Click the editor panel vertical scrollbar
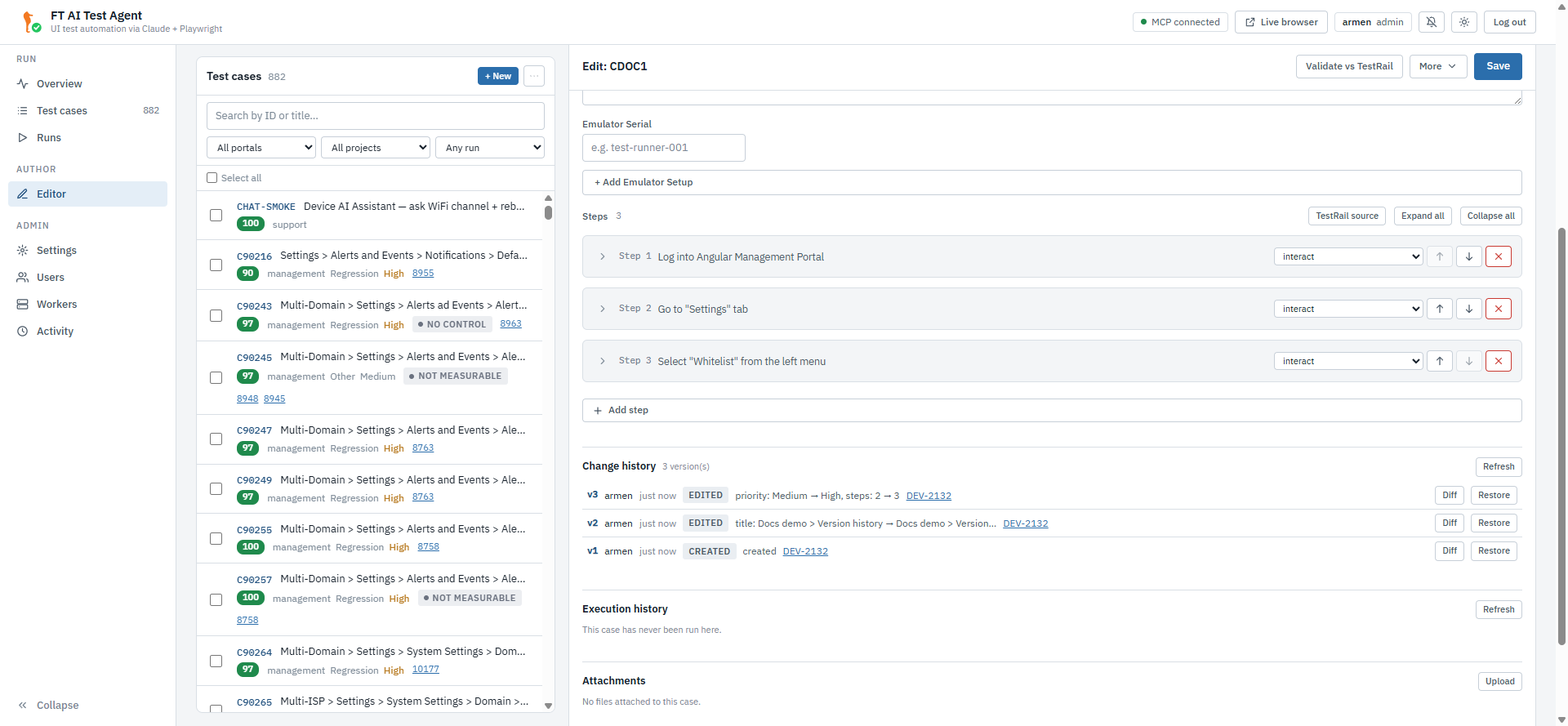 click(1563, 435)
